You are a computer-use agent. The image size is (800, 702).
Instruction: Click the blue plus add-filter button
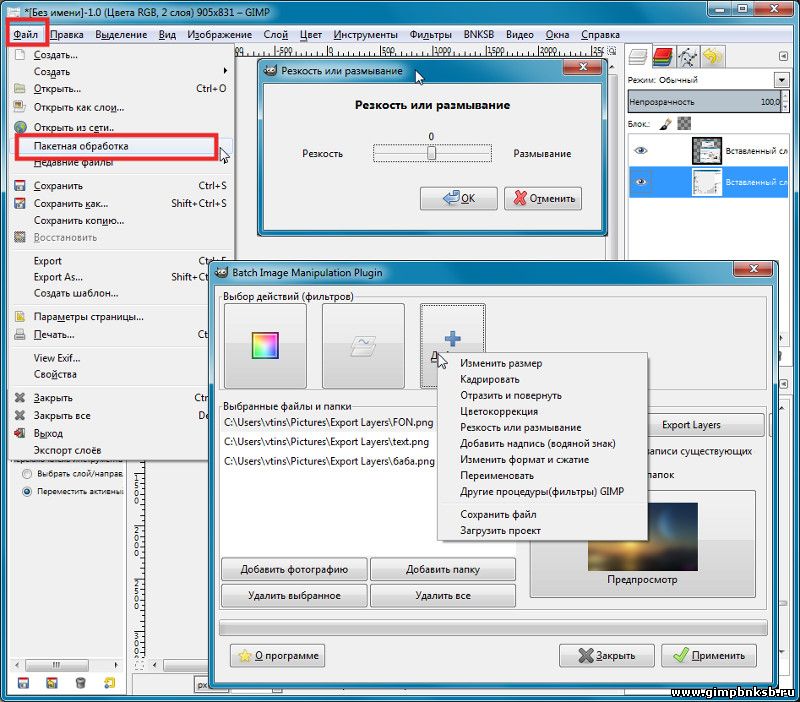(x=453, y=338)
